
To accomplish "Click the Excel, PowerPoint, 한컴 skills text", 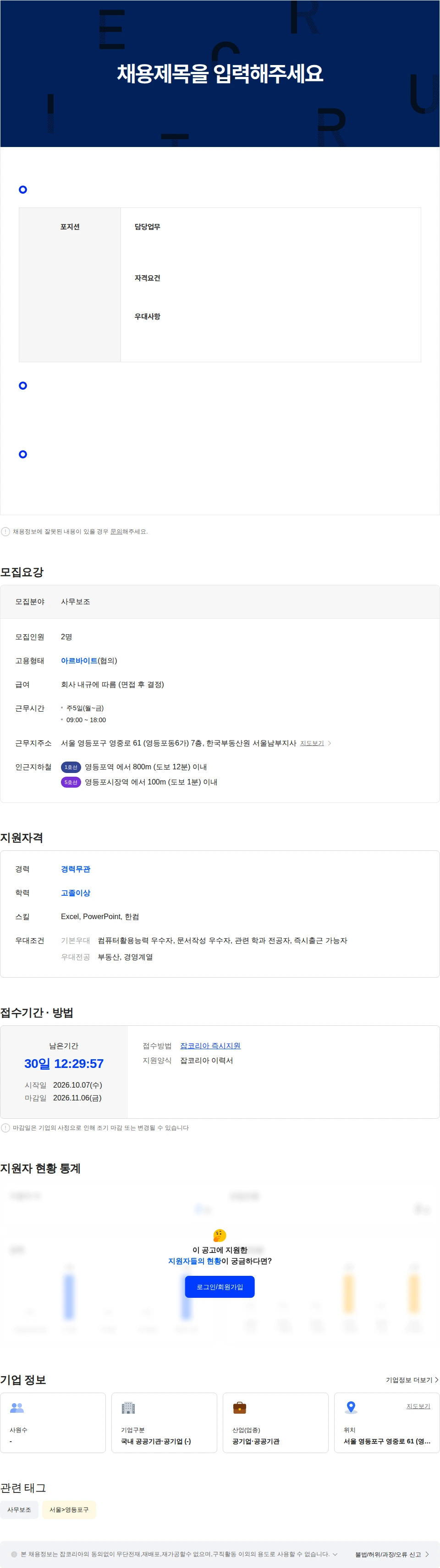I will point(100,917).
